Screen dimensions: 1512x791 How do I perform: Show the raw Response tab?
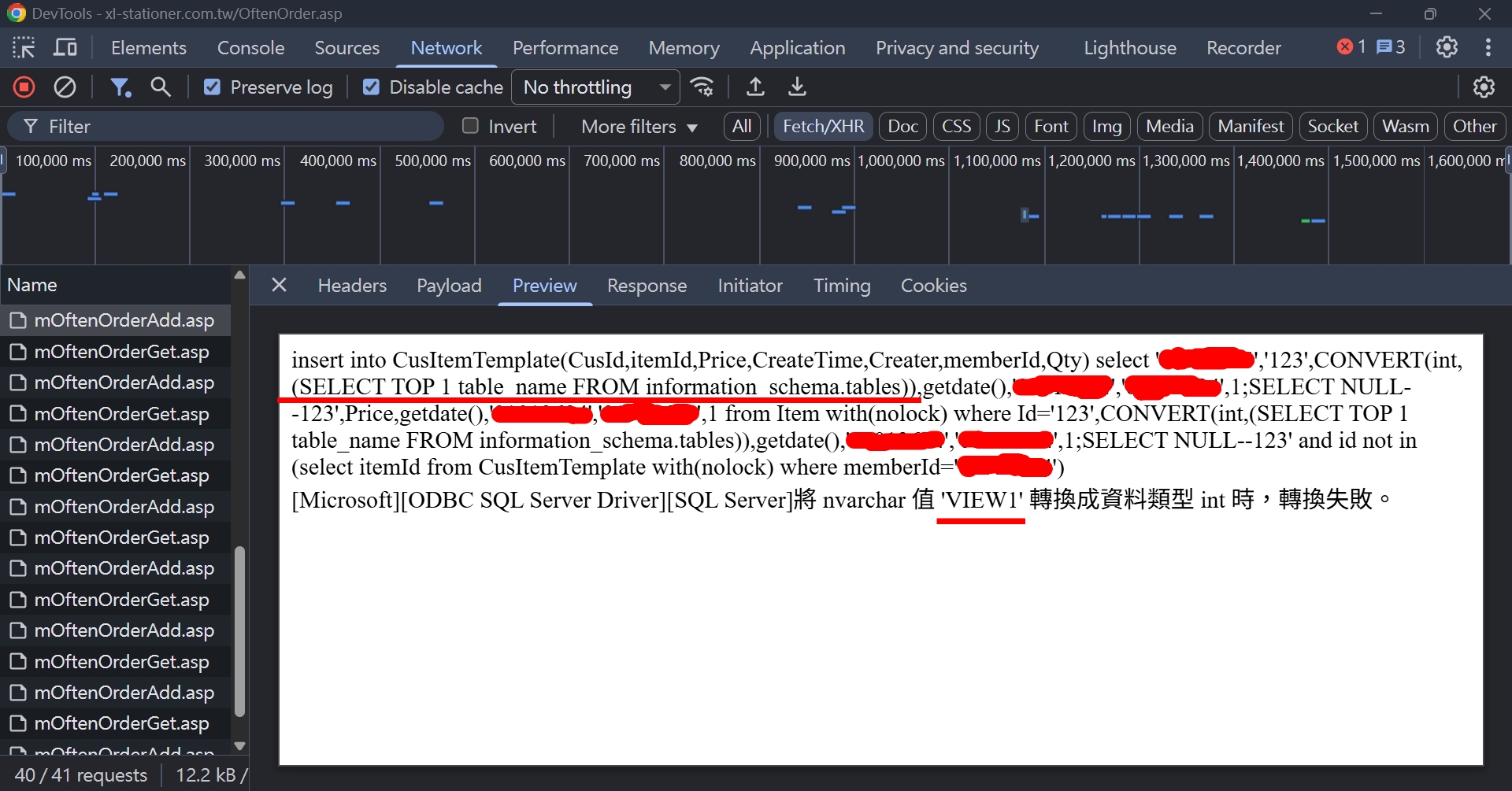pyautogui.click(x=647, y=286)
